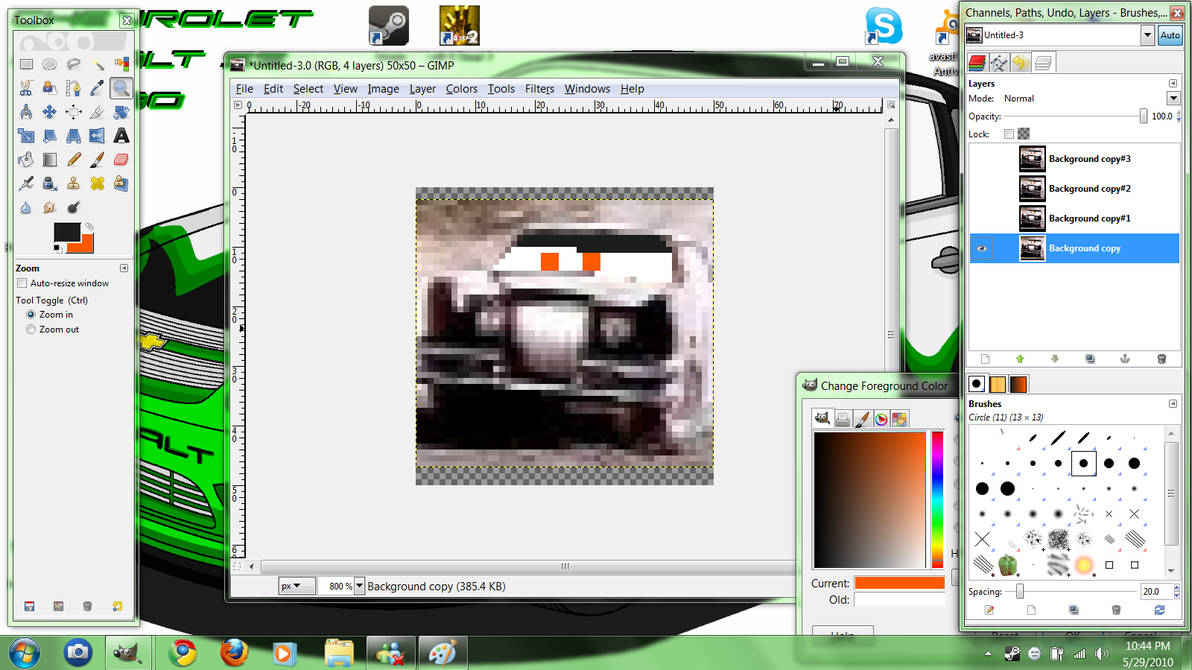Select the Select by Color tool
1192x670 pixels.
pos(121,64)
